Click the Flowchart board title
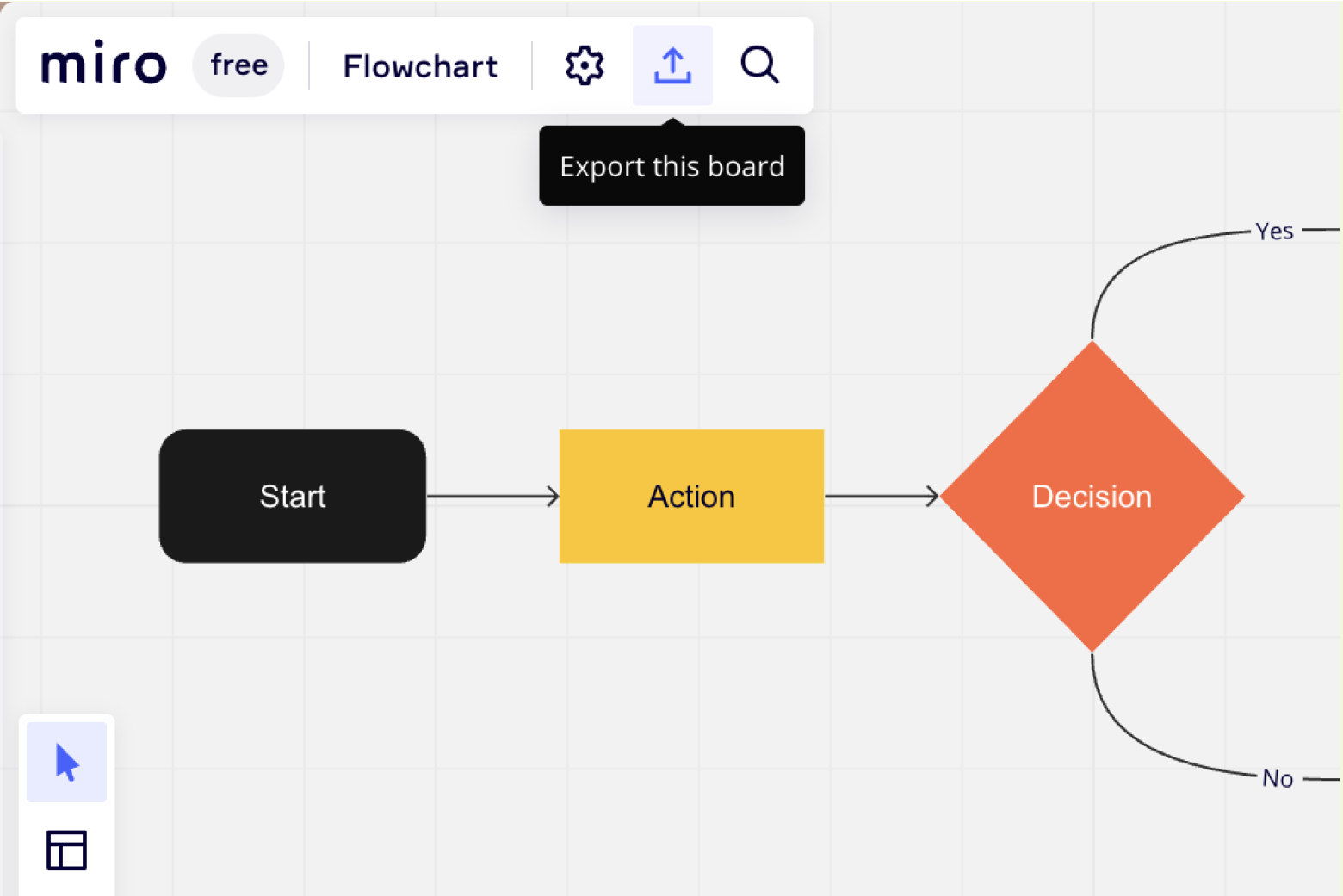Image resolution: width=1343 pixels, height=896 pixels. [420, 66]
